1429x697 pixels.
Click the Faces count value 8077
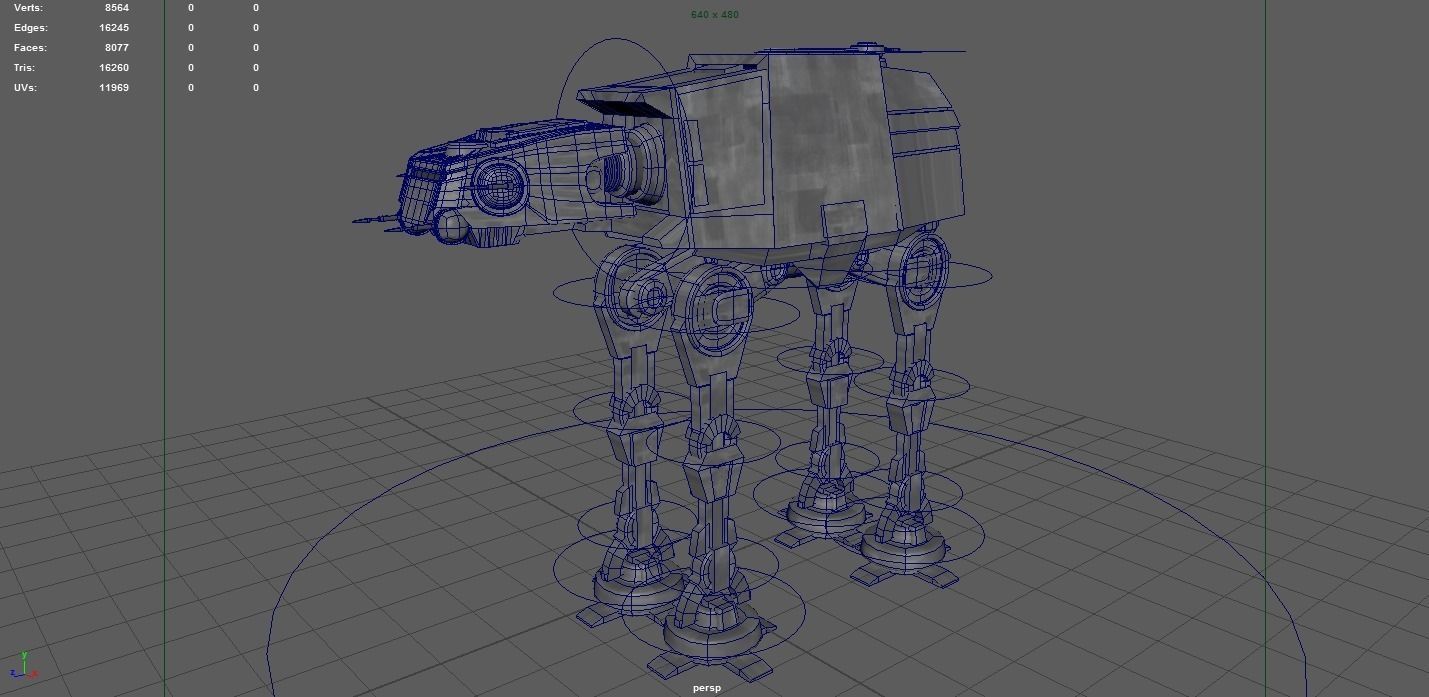coord(116,48)
